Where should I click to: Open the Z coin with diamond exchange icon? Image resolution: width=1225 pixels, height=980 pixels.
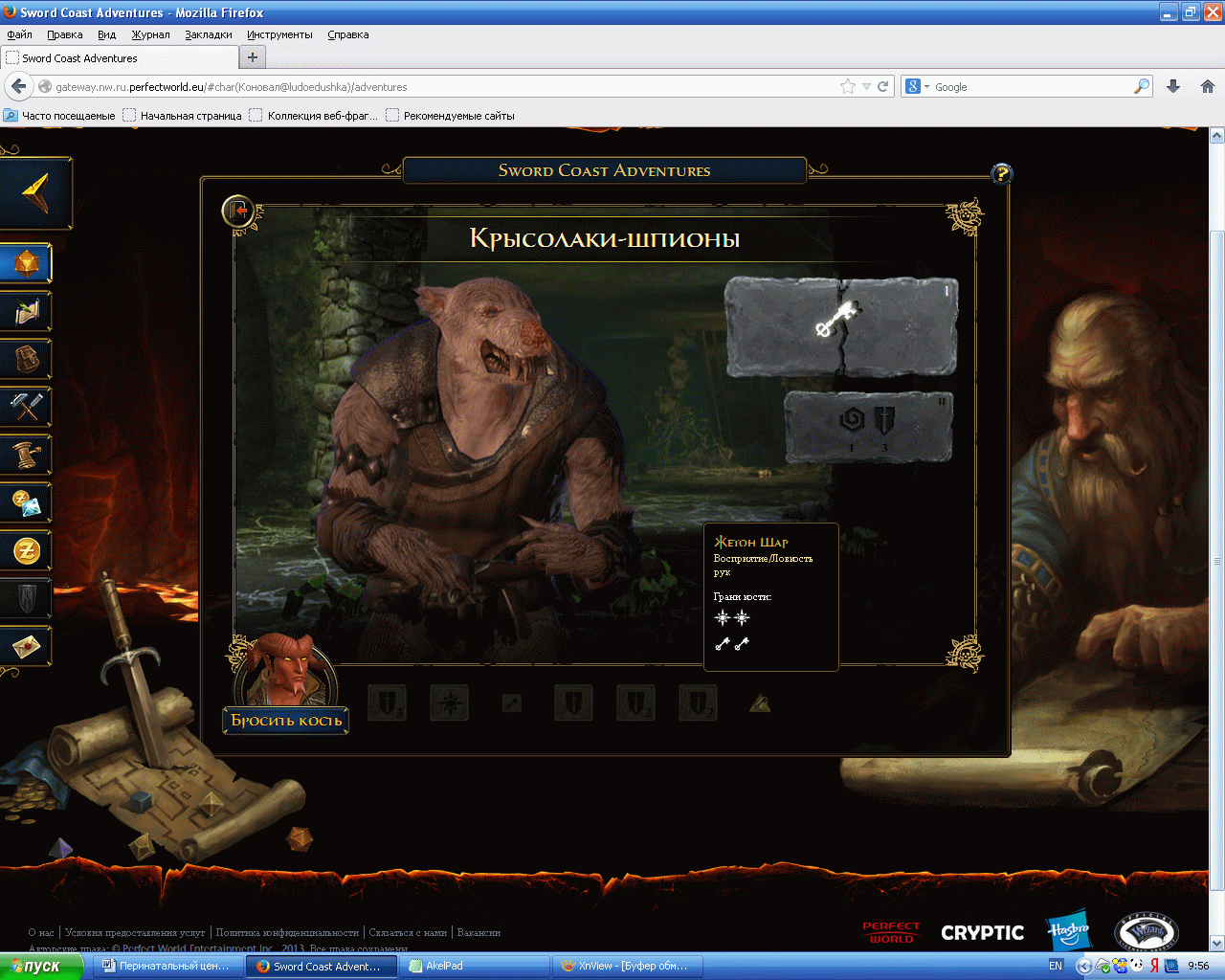tap(26, 502)
